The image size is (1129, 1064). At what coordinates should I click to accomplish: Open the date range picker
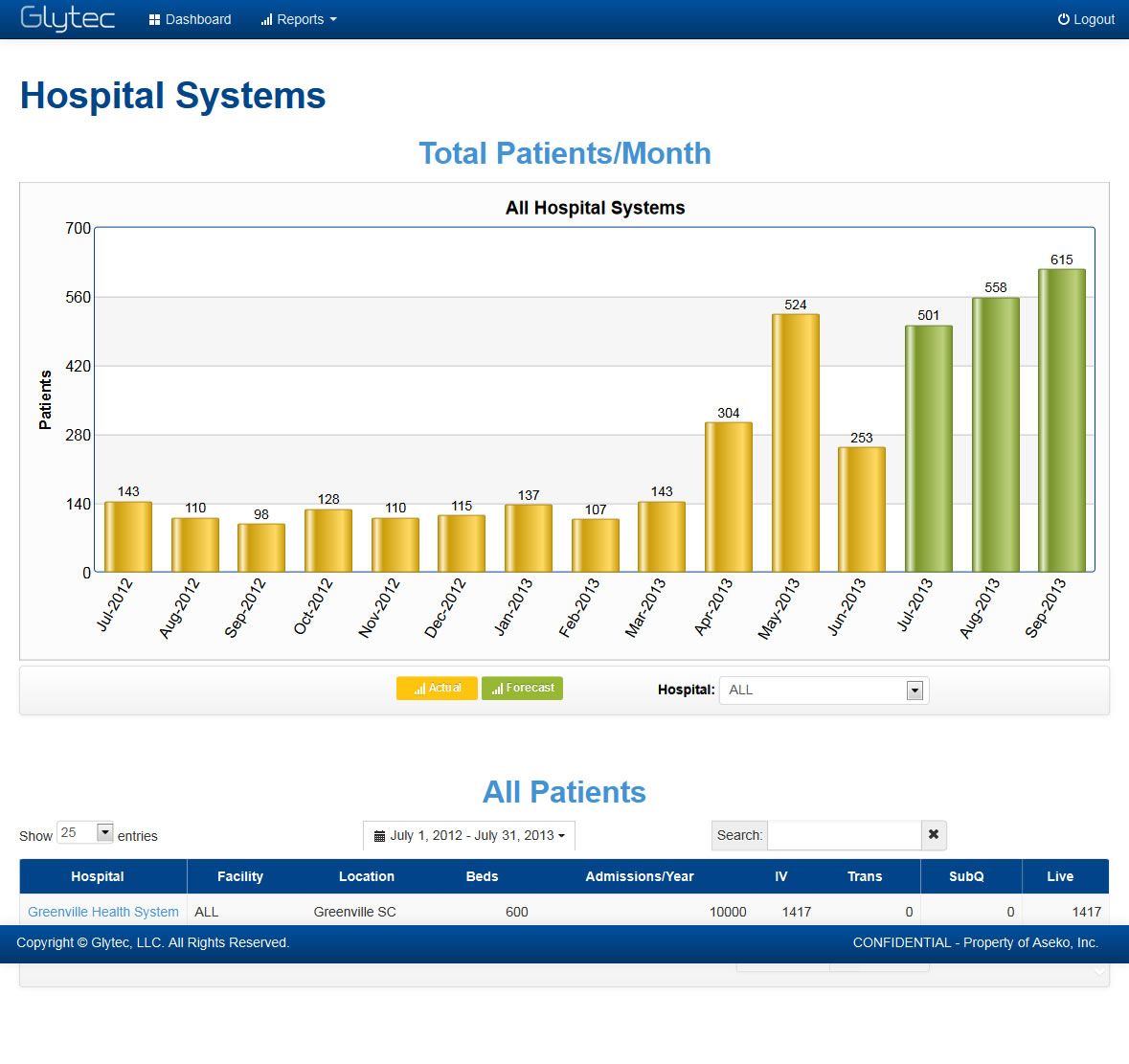click(469, 835)
